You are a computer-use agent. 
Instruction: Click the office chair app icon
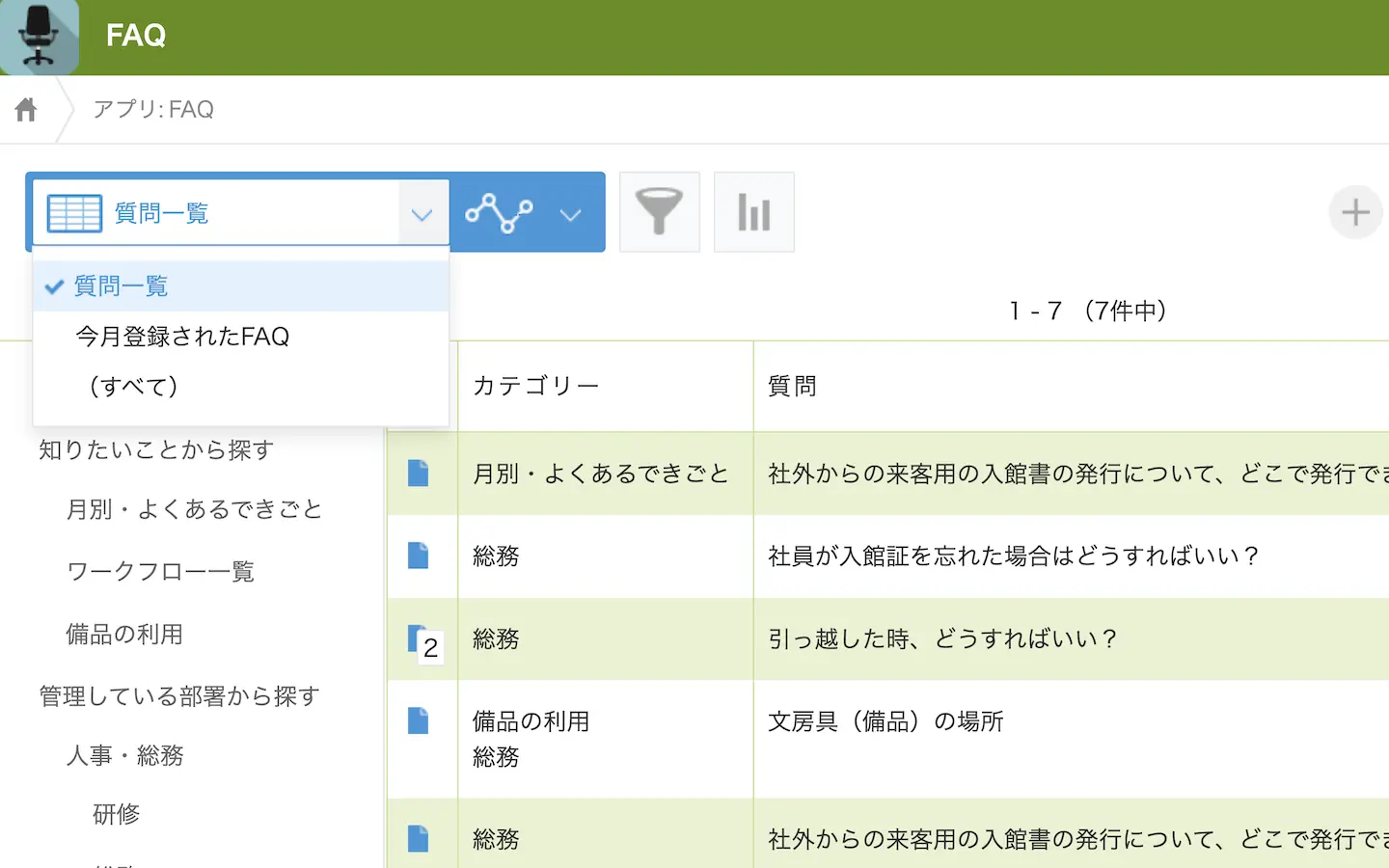tap(39, 37)
